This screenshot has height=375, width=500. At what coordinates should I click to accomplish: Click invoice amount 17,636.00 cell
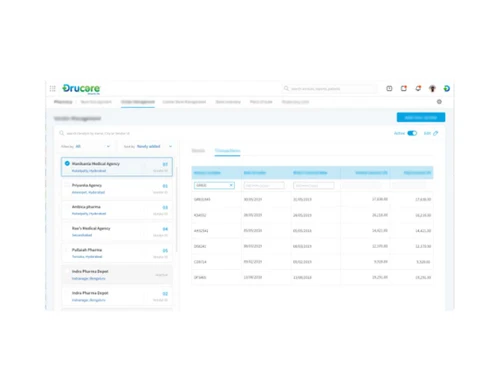[x=380, y=199]
